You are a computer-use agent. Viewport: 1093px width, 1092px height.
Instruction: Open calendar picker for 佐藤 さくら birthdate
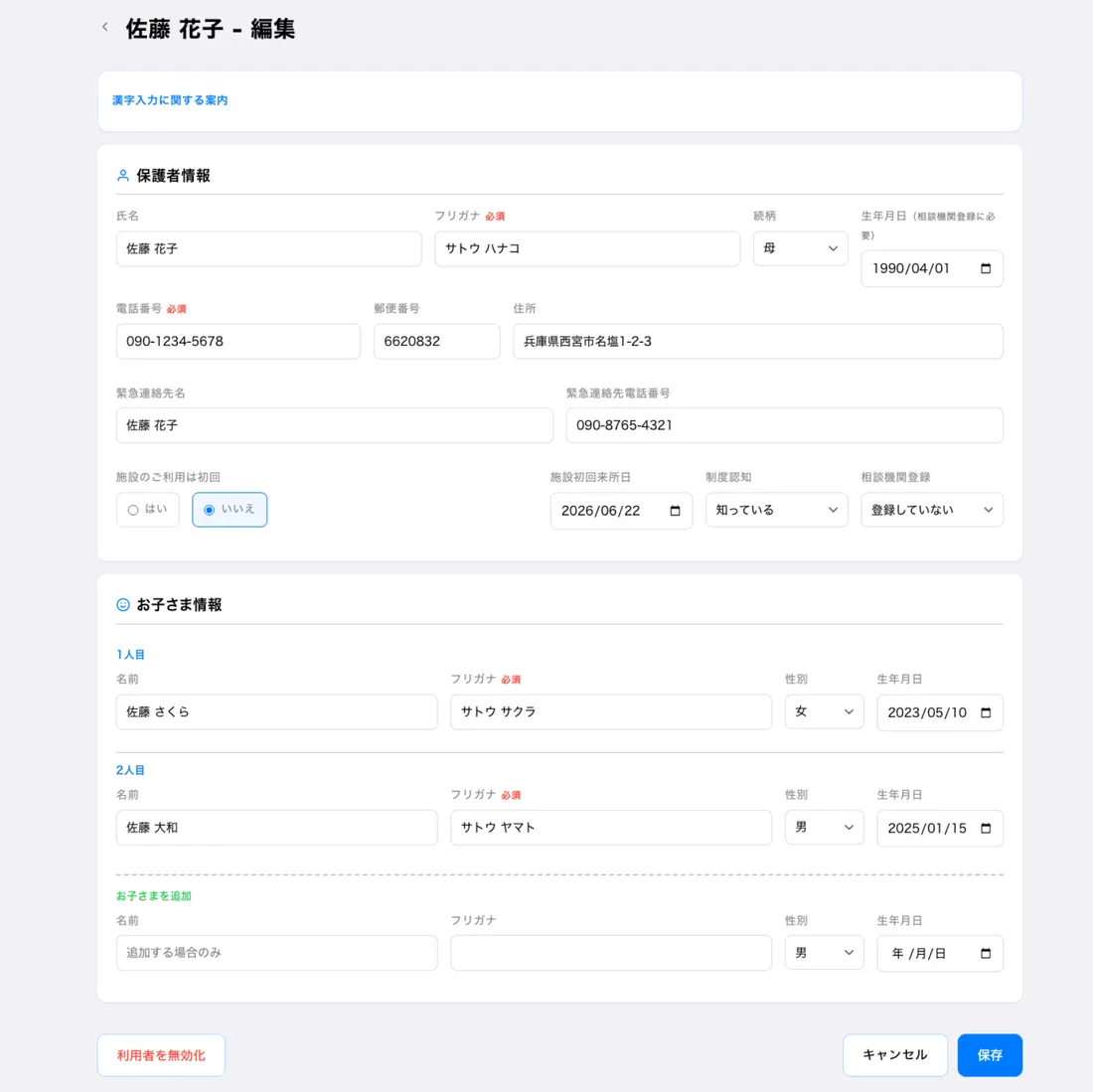tap(985, 712)
